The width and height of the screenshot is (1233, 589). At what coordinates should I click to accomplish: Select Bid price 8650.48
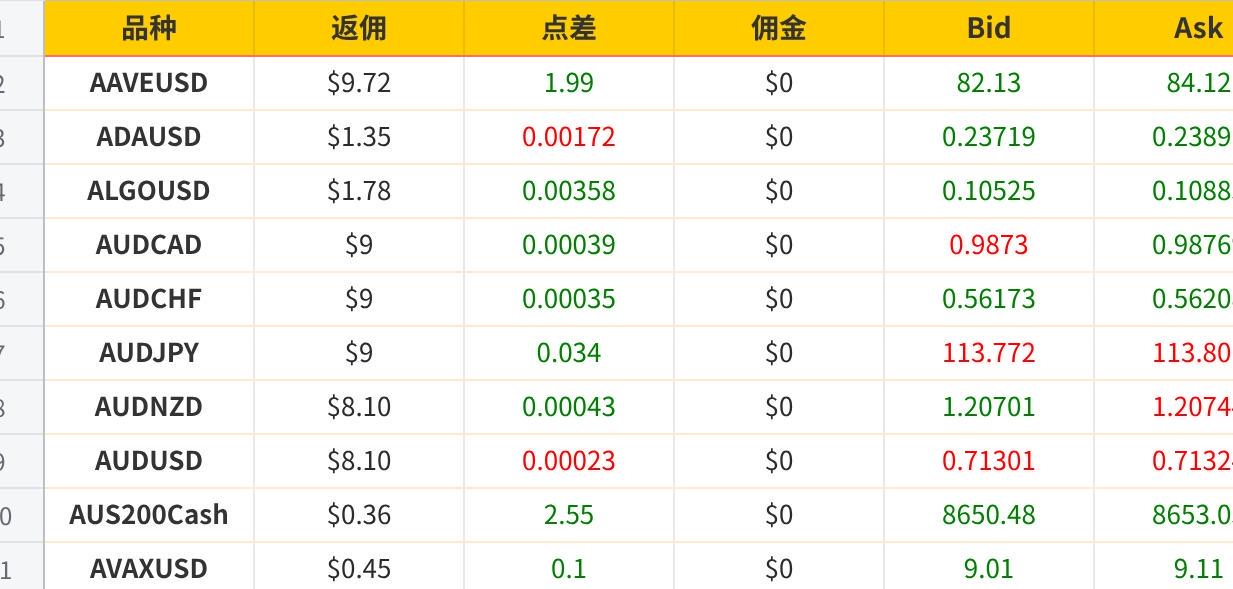click(989, 515)
